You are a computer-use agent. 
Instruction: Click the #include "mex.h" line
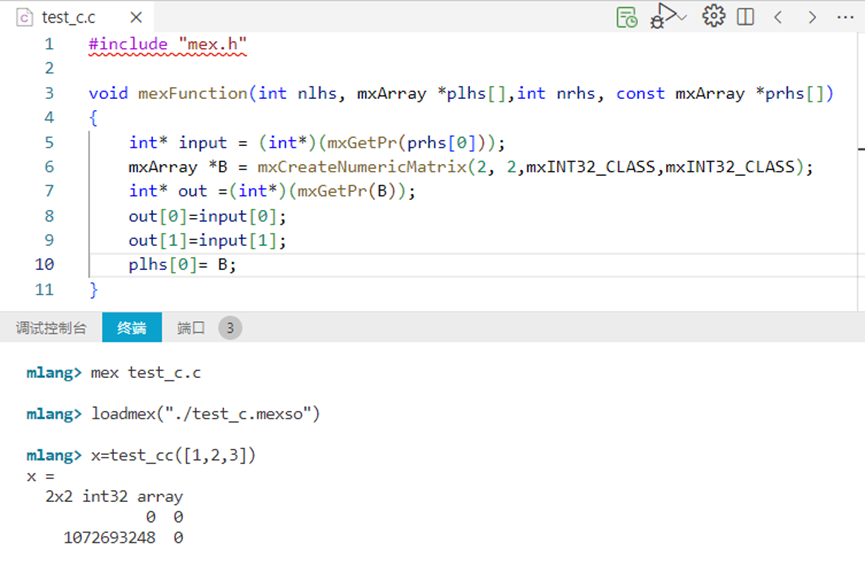pos(168,44)
